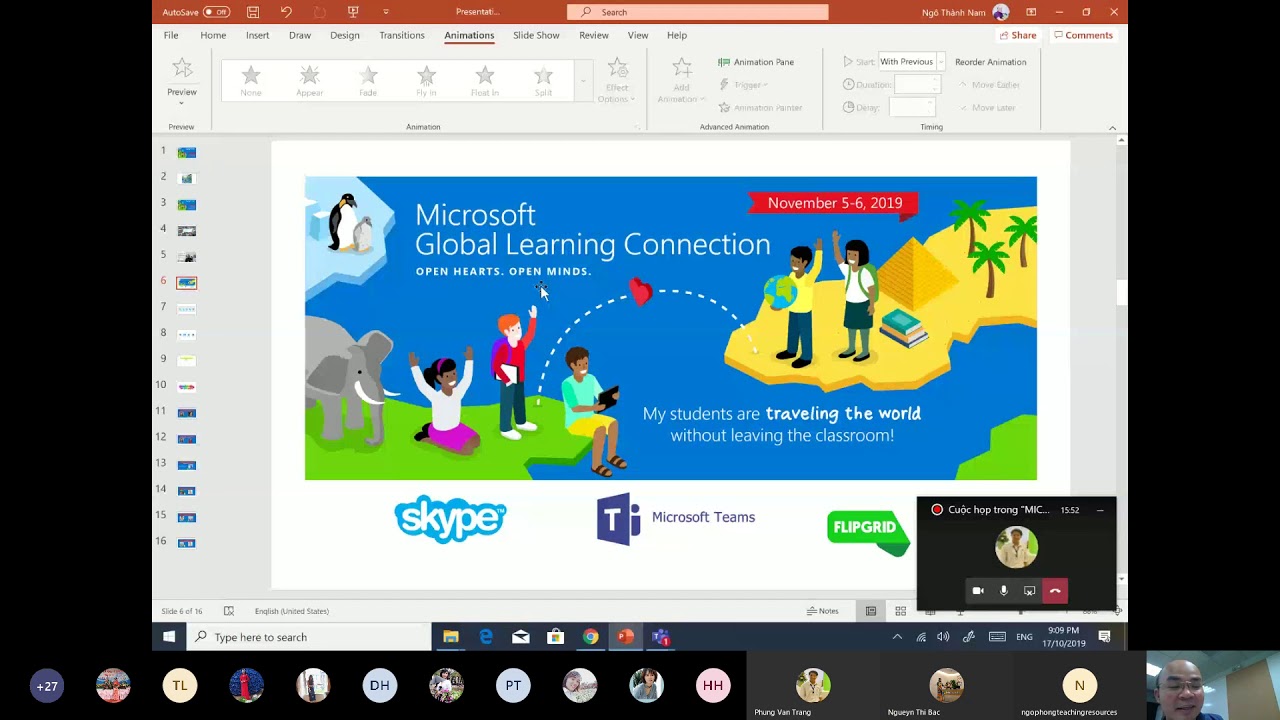Show the +27 more participants
The height and width of the screenshot is (720, 1280).
point(47,686)
